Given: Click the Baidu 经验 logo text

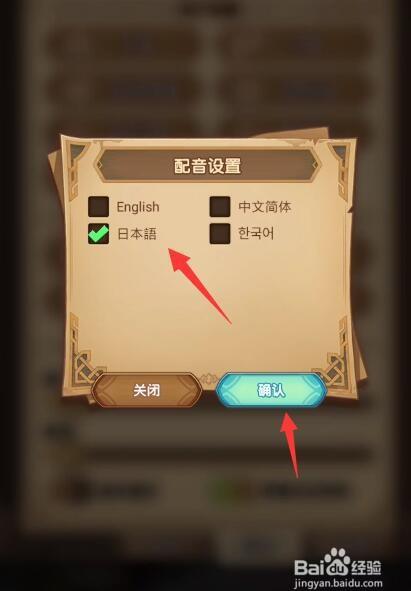Looking at the screenshot, I should pyautogui.click(x=366, y=567).
